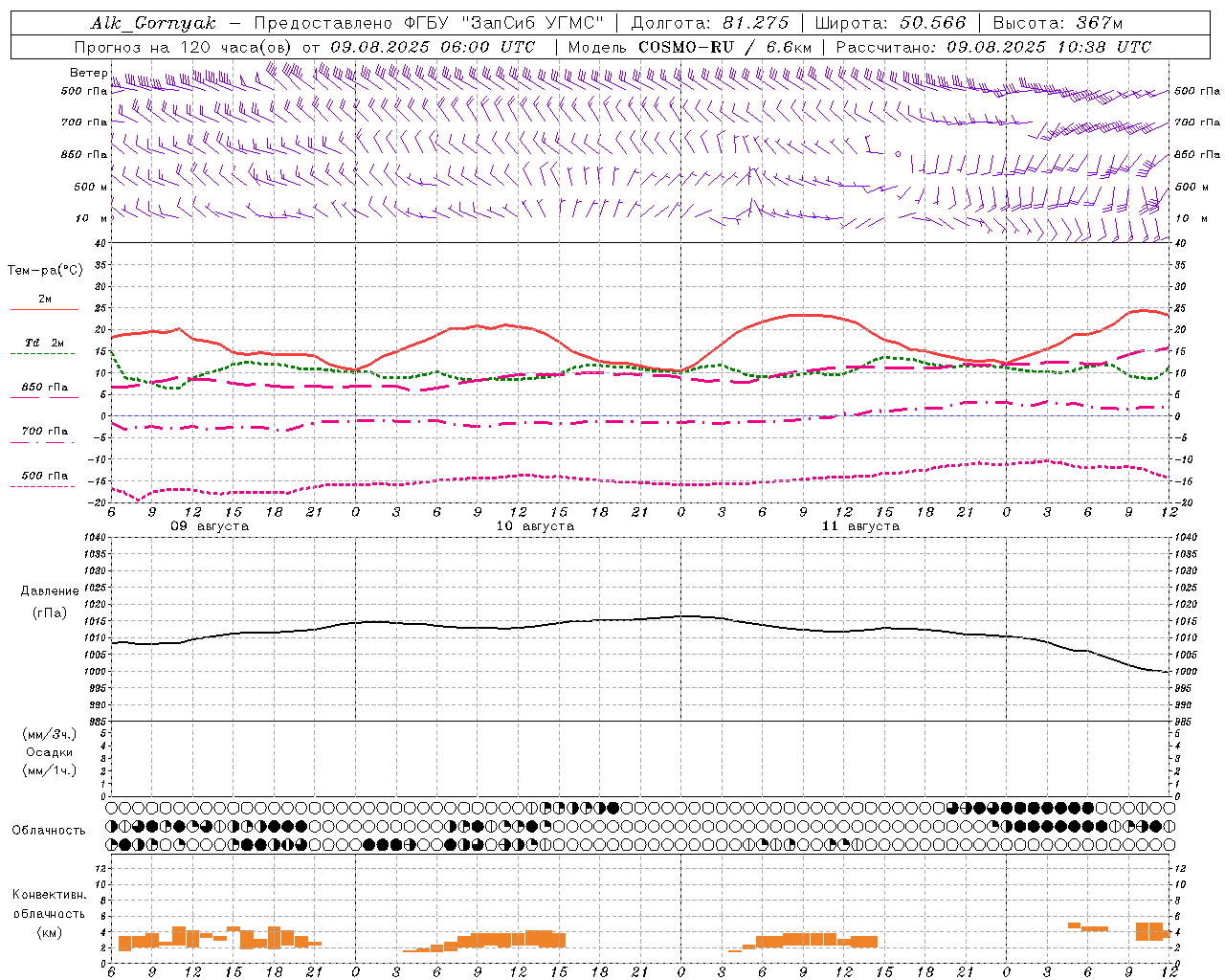Select the 'Долгота: 81.275' header field
The image size is (1225, 980).
click(x=710, y=23)
